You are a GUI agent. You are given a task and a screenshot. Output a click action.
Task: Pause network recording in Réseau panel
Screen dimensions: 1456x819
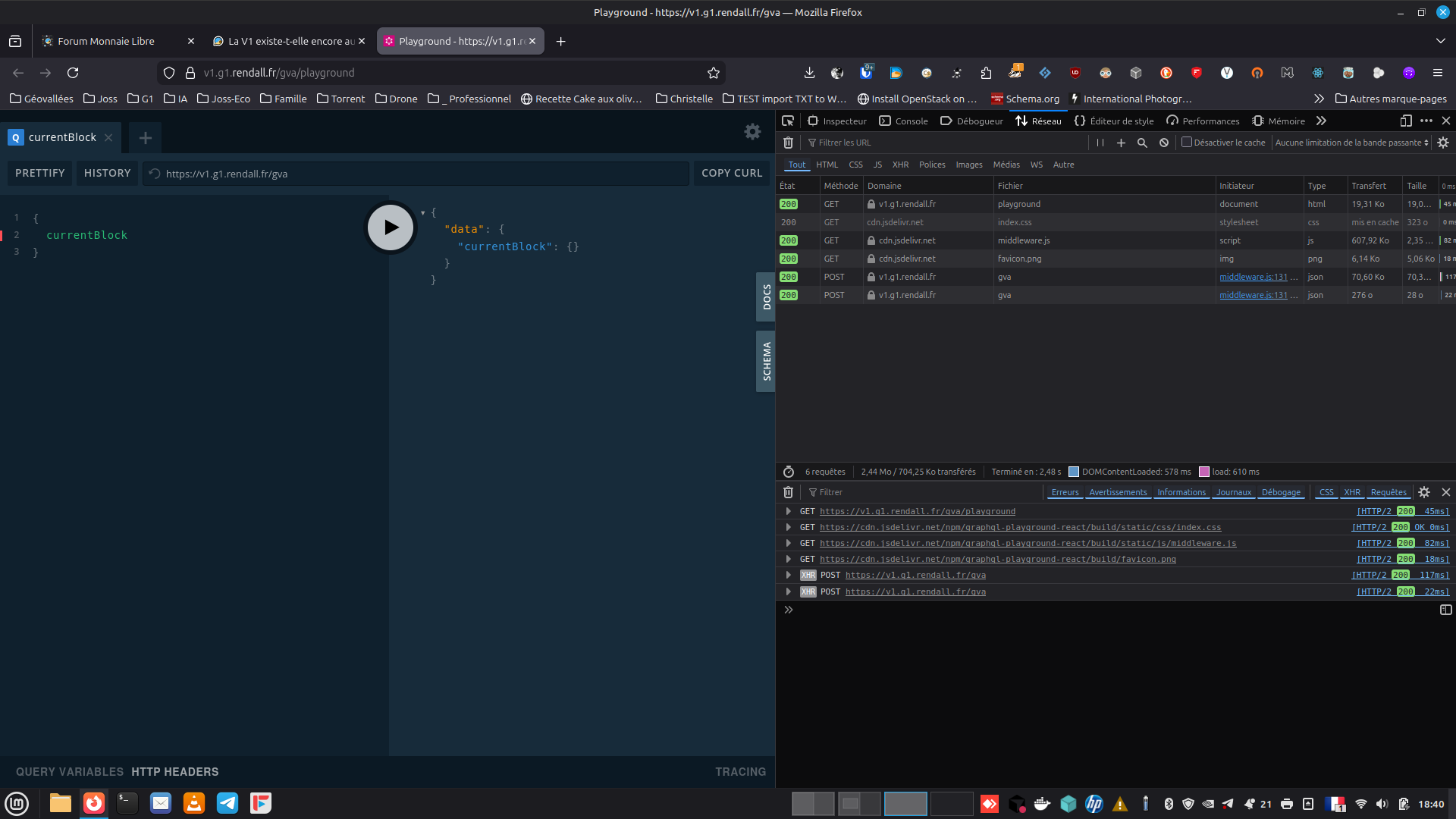1100,143
